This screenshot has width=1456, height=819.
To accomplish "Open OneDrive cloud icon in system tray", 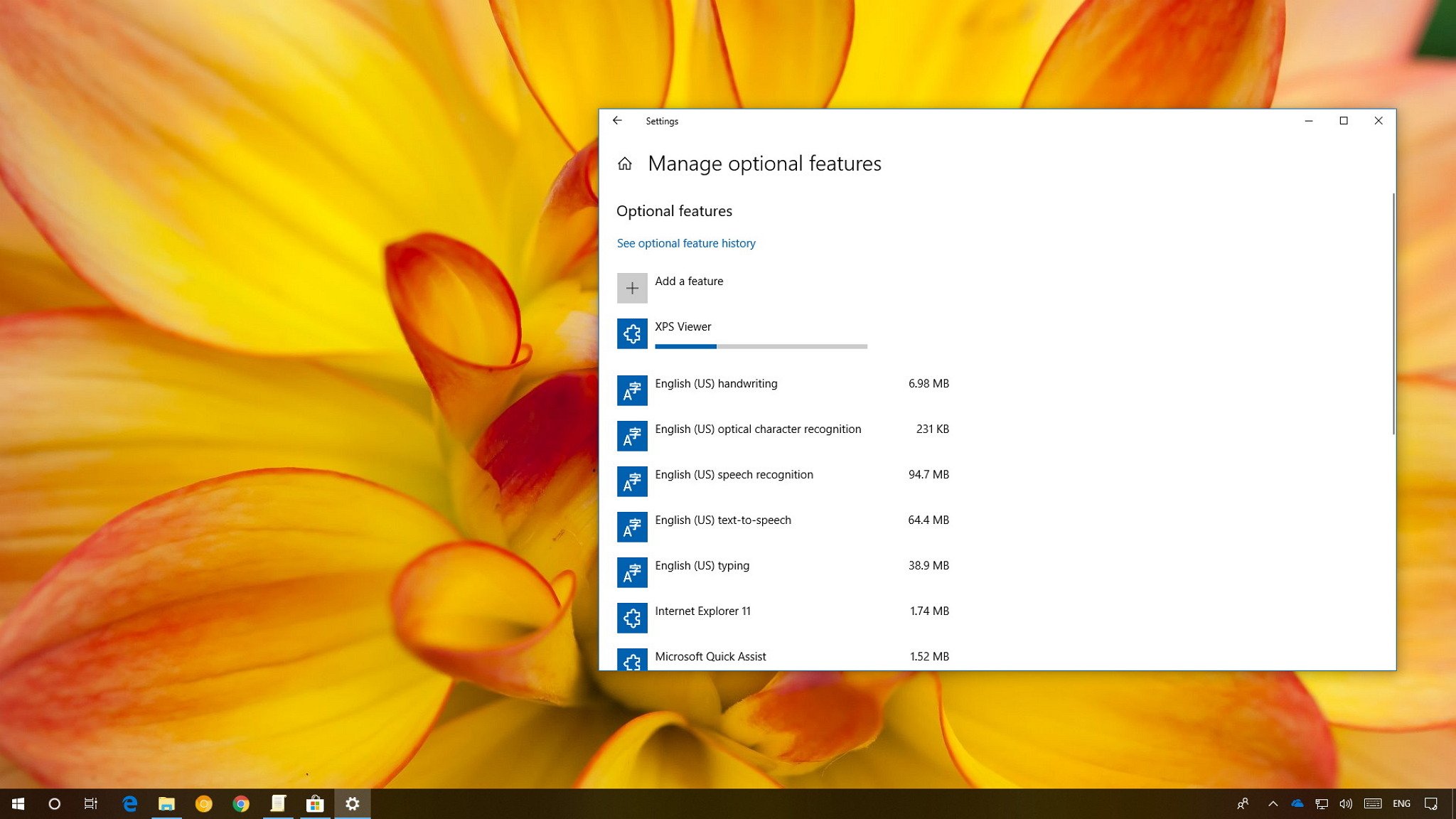I will coord(1297,804).
